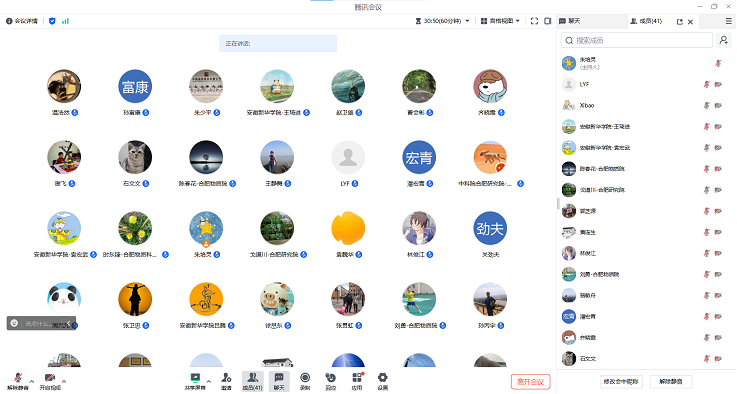Expand share screen options arrow
Screen dimensions: 737x394
point(209,381)
